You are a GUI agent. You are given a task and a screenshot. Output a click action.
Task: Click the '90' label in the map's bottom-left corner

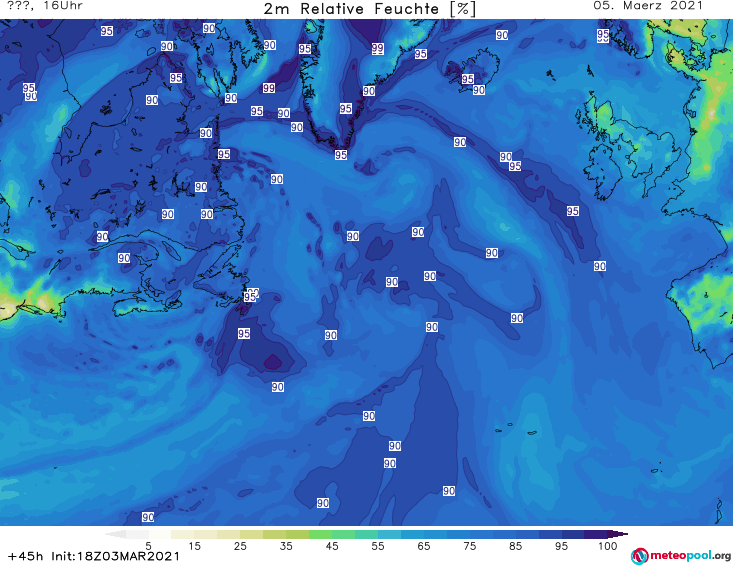click(148, 517)
